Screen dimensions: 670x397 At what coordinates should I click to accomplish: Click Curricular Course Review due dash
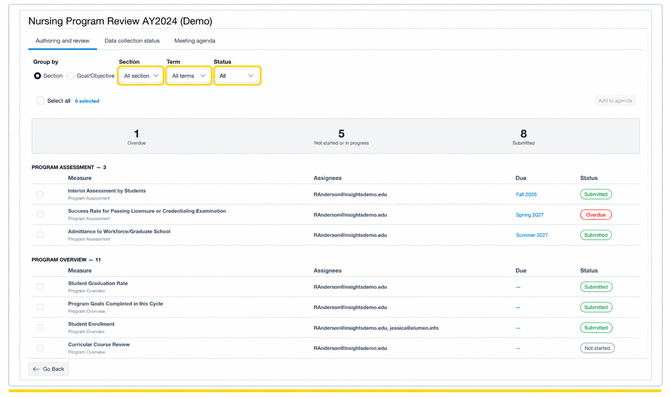point(518,348)
